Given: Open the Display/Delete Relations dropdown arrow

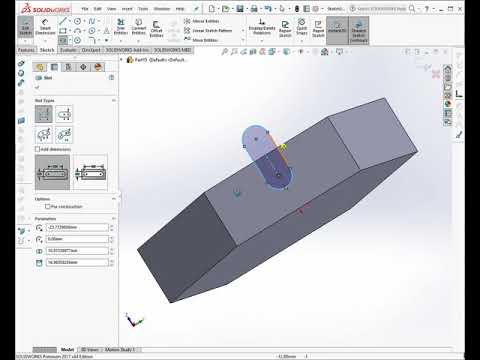Looking at the screenshot, I should (262, 41).
